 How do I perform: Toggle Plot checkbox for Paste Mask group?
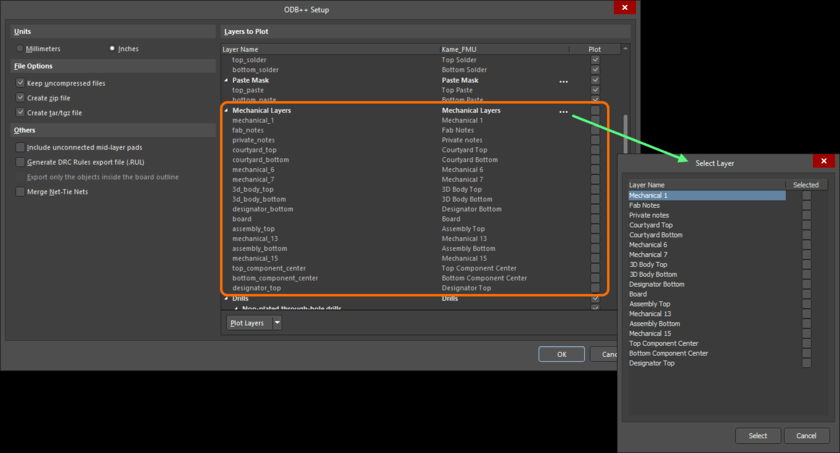pyautogui.click(x=595, y=80)
